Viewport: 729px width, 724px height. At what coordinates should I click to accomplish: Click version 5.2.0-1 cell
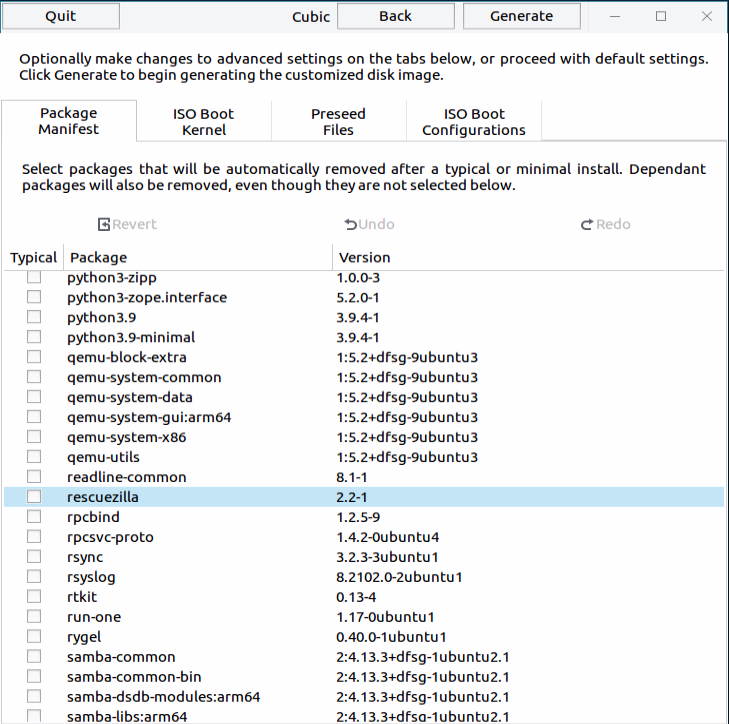coord(358,298)
